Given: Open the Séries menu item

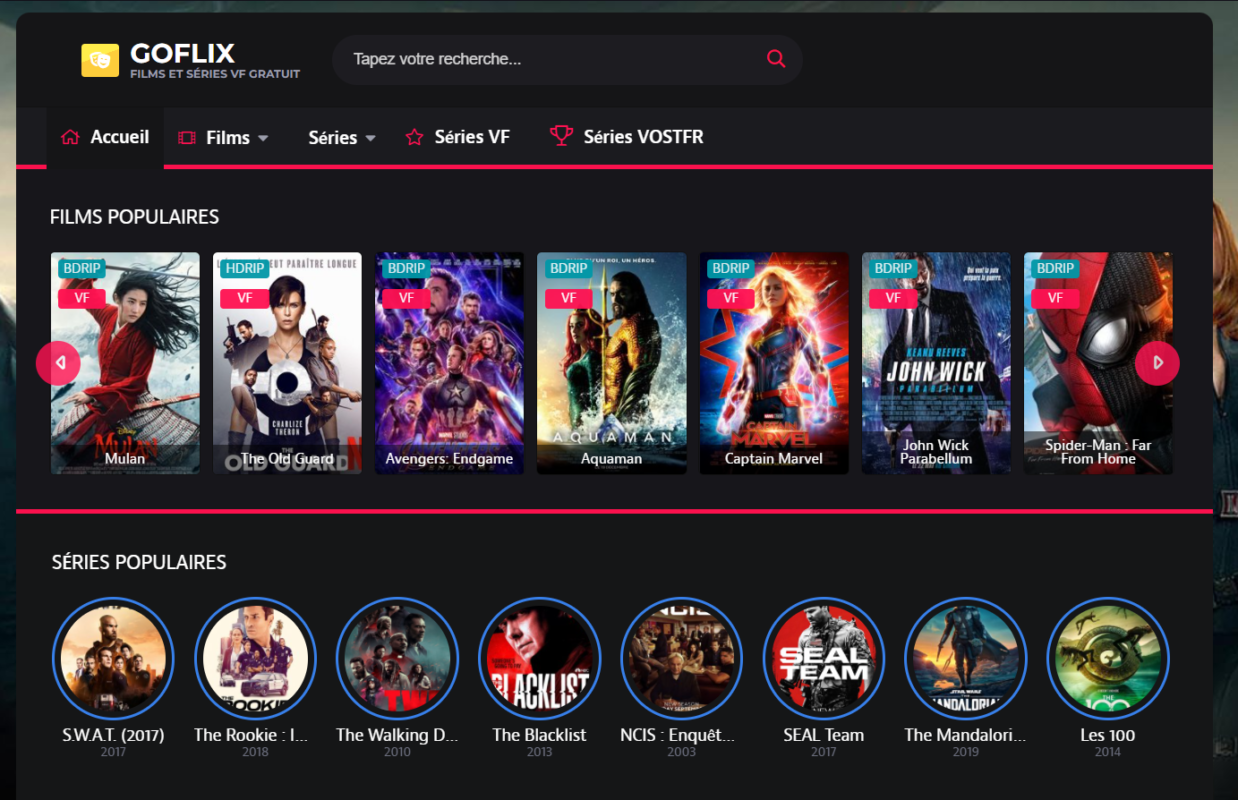Looking at the screenshot, I should (x=333, y=138).
